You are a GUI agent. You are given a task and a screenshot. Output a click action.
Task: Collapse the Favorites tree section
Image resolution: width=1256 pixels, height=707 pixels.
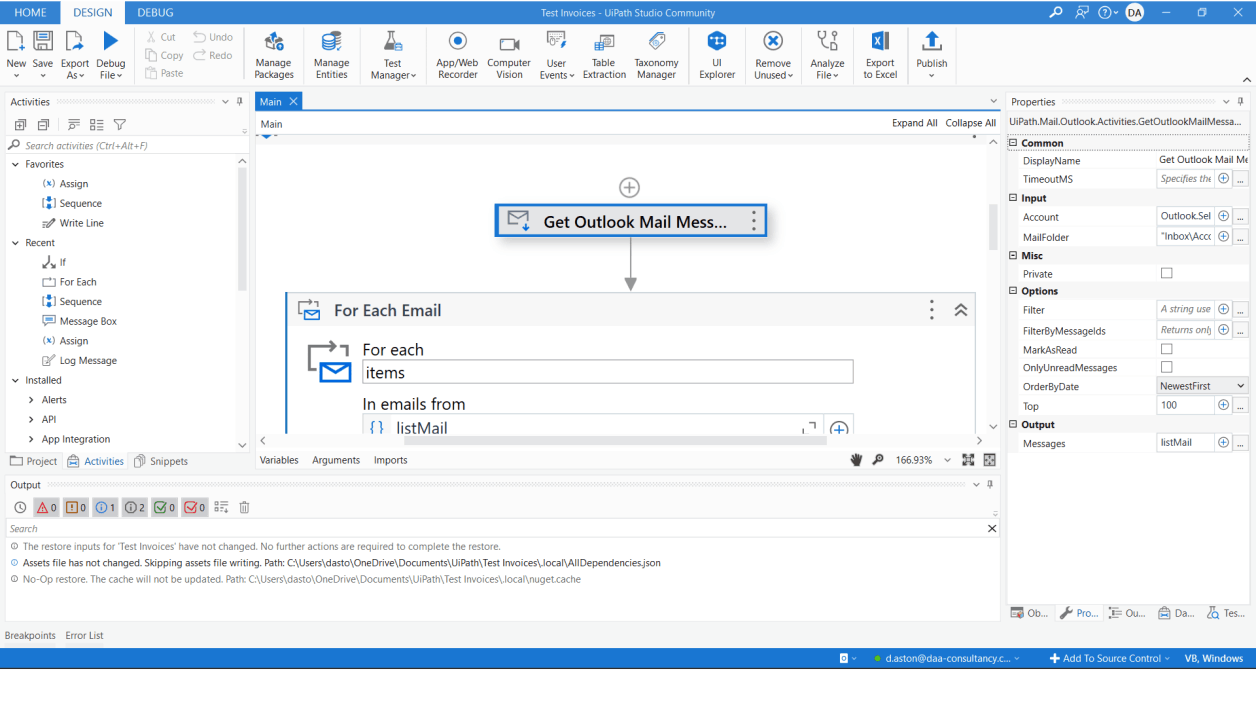[15, 164]
